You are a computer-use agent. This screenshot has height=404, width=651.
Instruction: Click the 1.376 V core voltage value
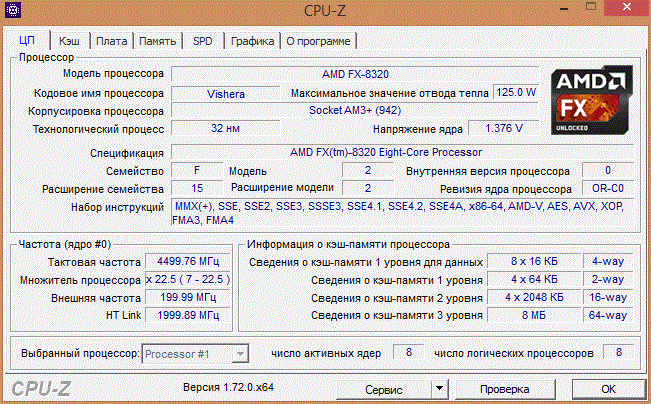tap(504, 128)
